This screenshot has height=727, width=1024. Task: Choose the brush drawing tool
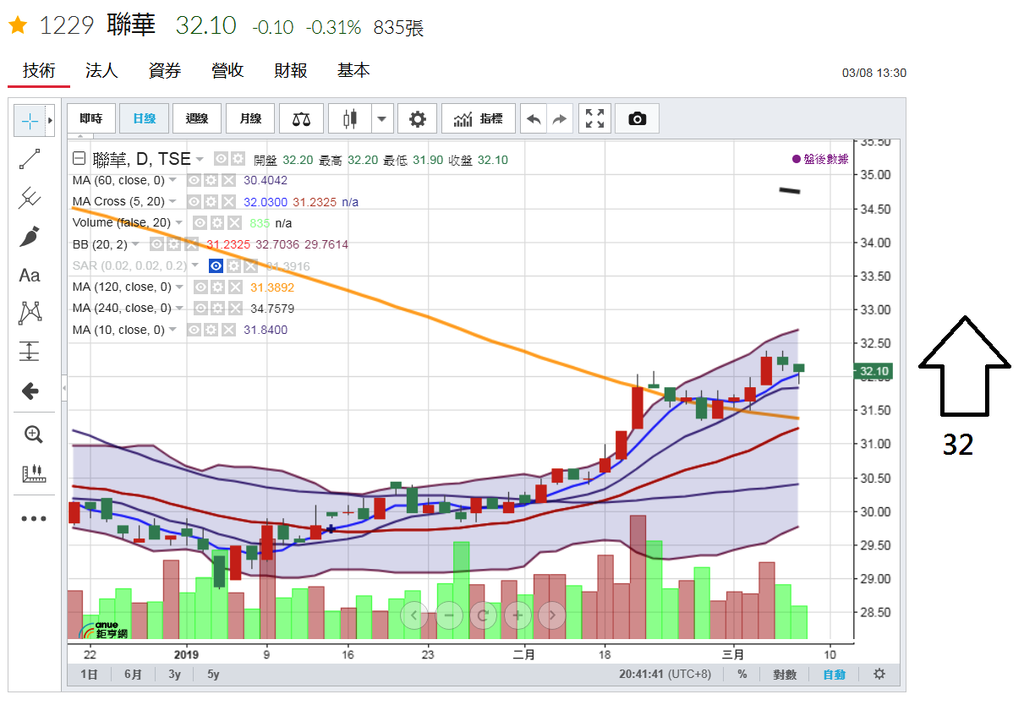pyautogui.click(x=30, y=237)
